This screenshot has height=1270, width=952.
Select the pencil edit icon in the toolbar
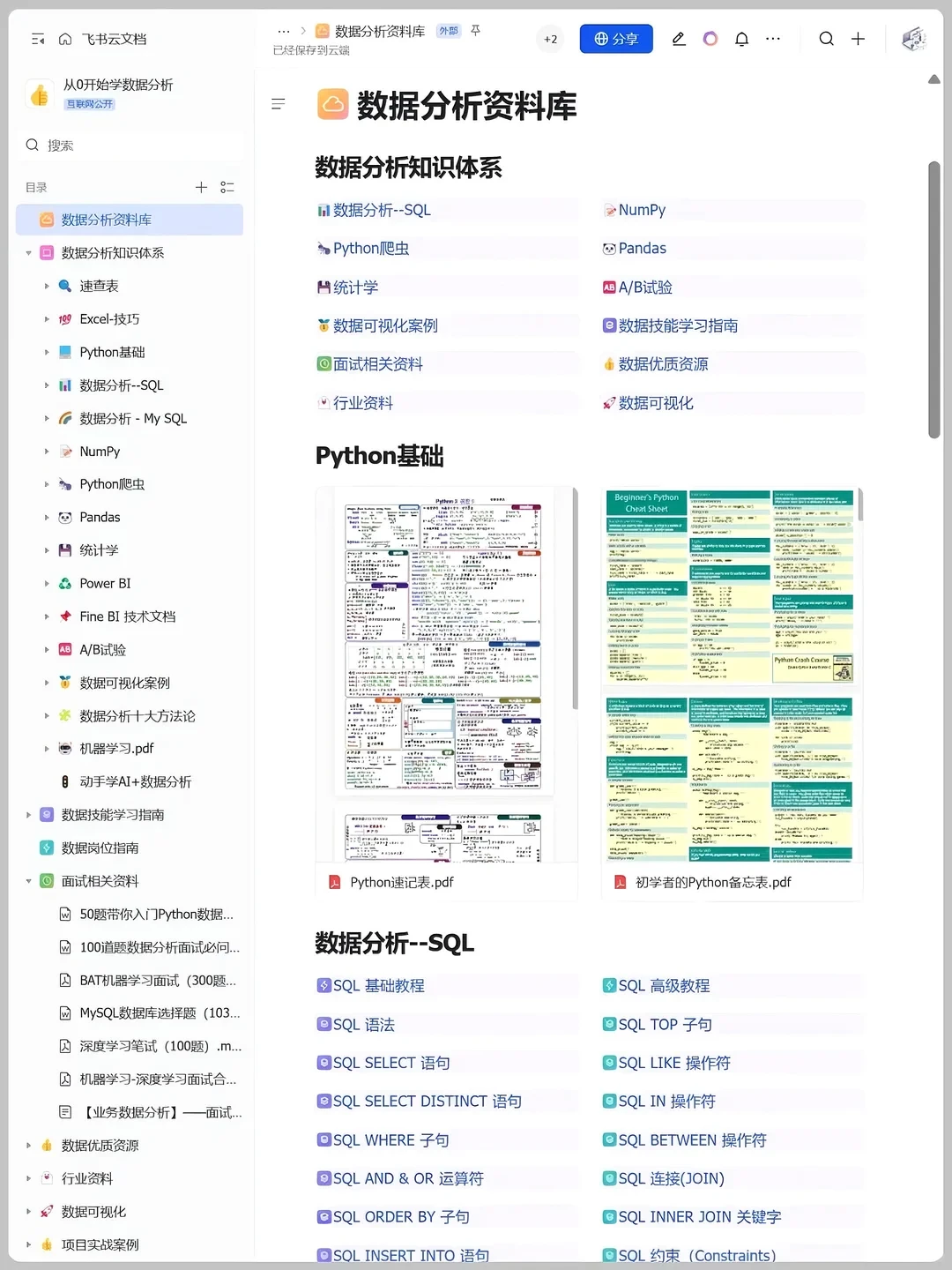pyautogui.click(x=679, y=39)
